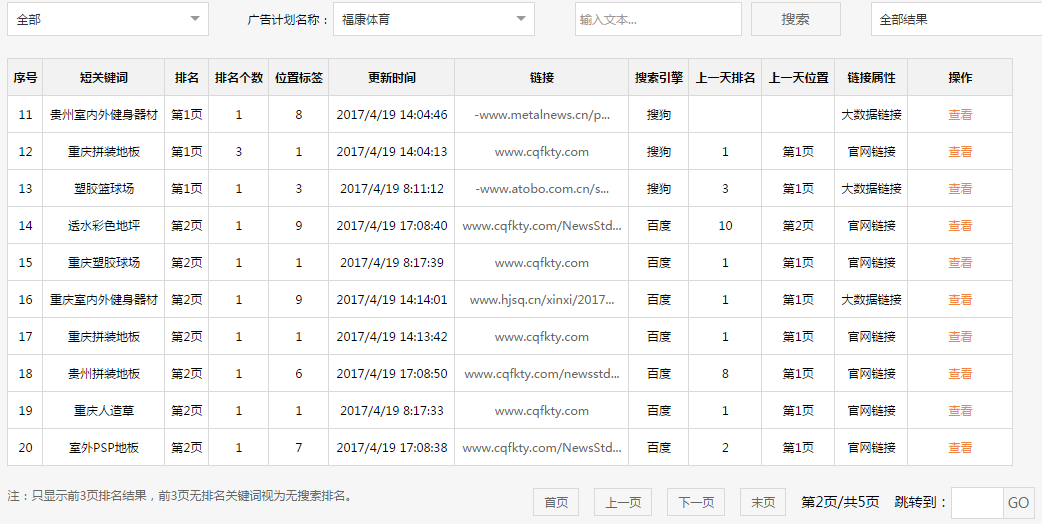Select keyword 室外PSP地板
The image size is (1042, 524).
(x=104, y=448)
